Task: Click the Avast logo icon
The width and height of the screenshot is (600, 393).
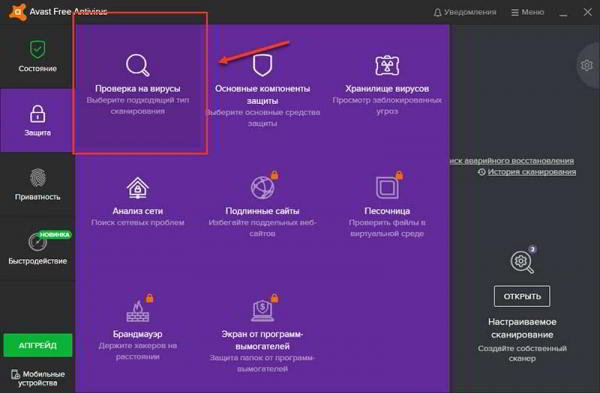Action: point(18,11)
